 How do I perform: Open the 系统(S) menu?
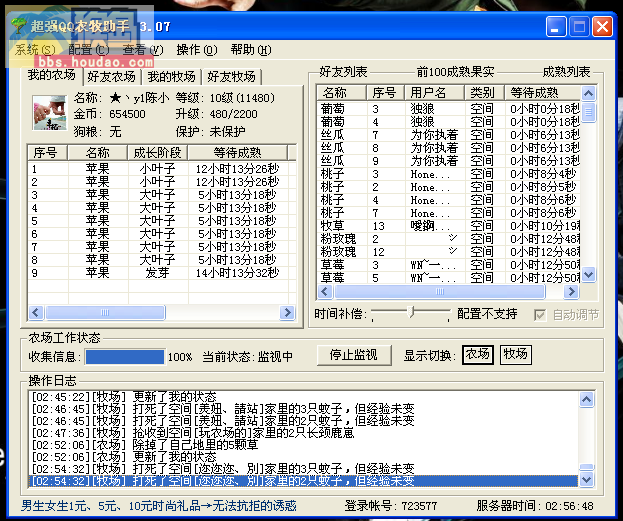35,50
